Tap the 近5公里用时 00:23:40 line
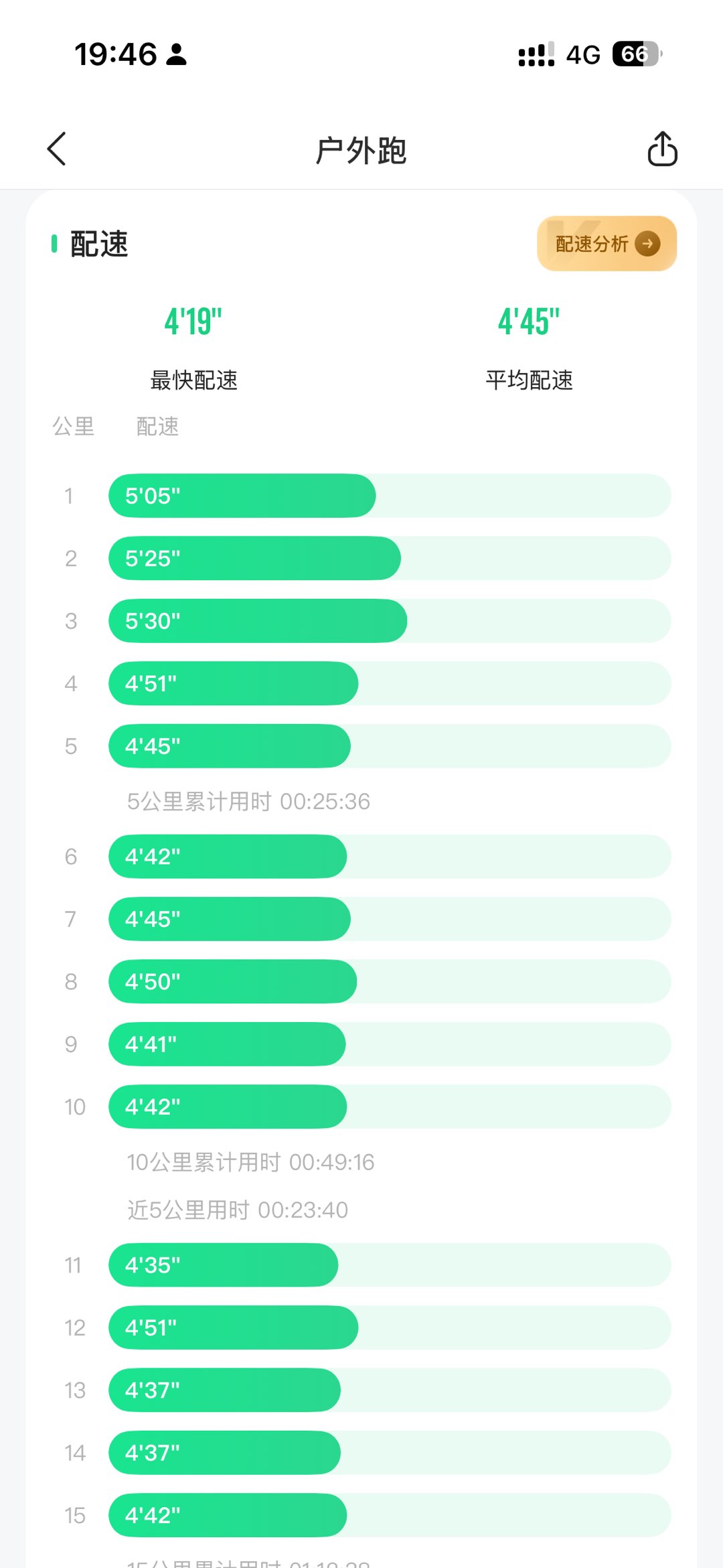The image size is (723, 1568). tap(238, 1210)
